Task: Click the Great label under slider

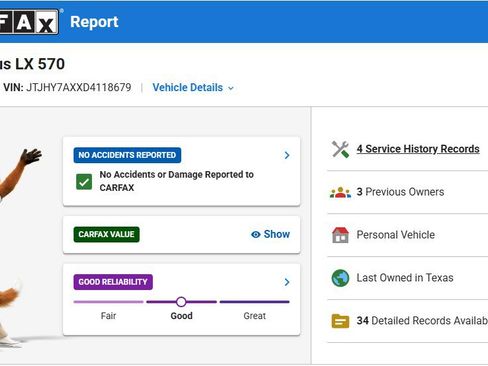Action: [x=255, y=316]
